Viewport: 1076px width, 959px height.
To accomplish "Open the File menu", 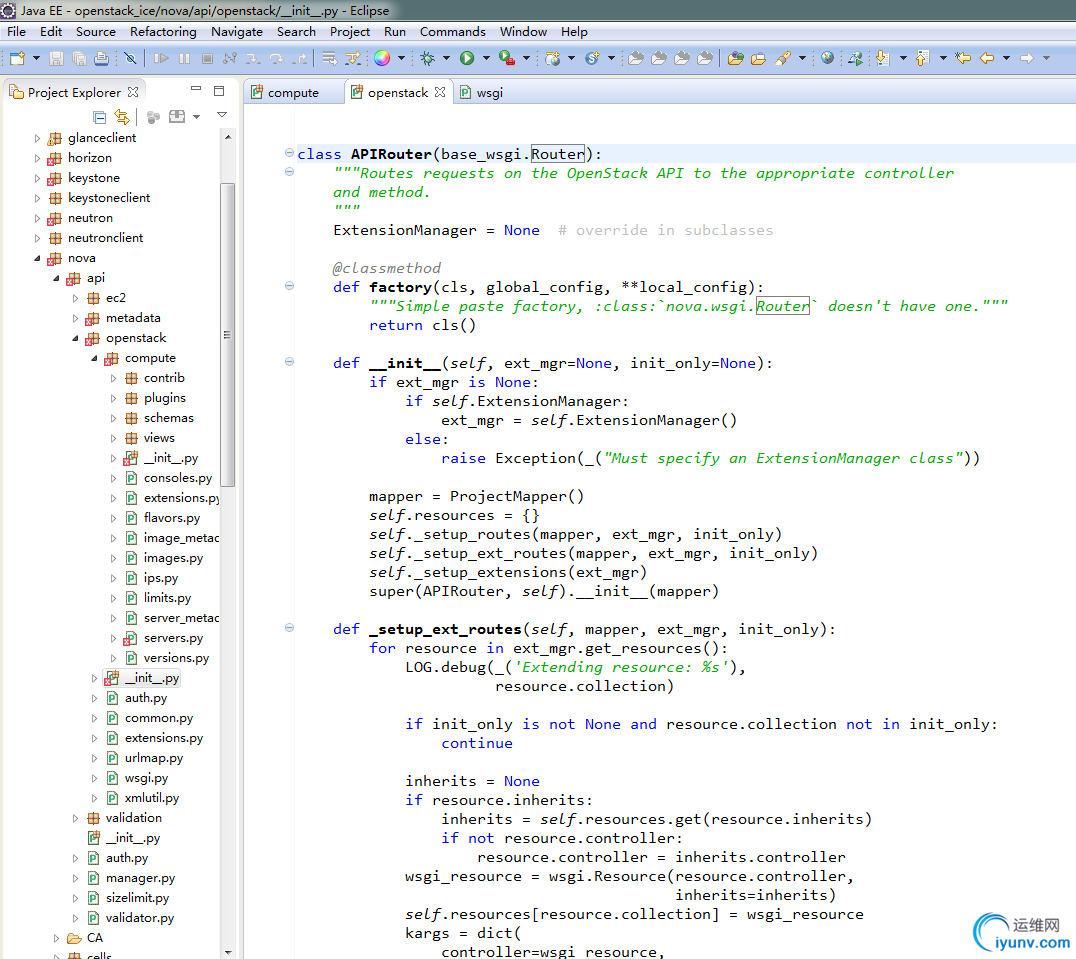I will click(x=16, y=32).
